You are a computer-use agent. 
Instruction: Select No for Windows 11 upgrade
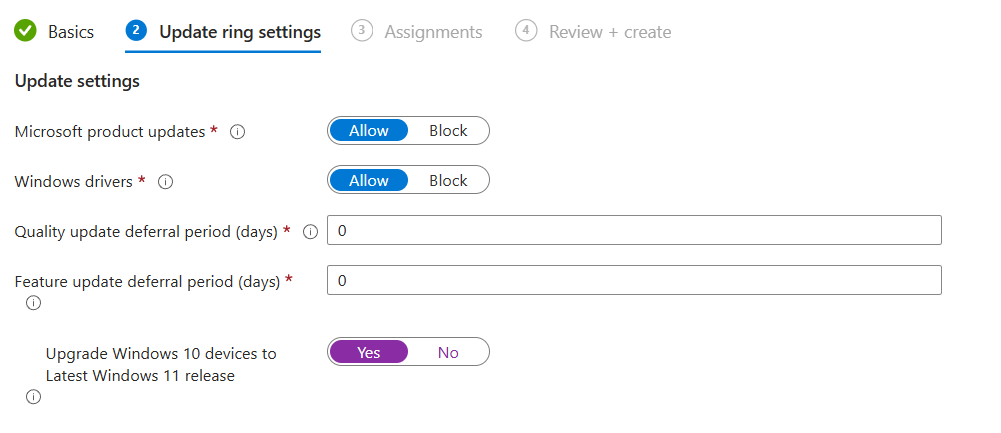click(x=448, y=352)
